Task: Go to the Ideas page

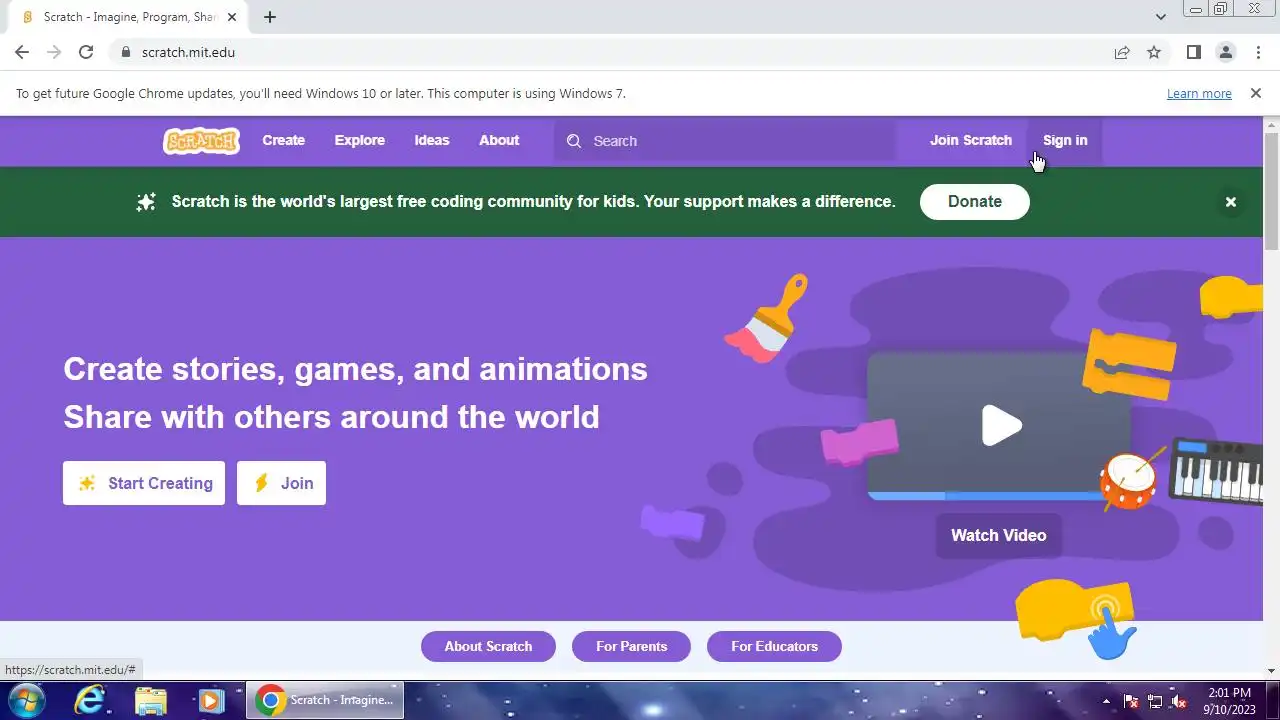Action: (432, 141)
